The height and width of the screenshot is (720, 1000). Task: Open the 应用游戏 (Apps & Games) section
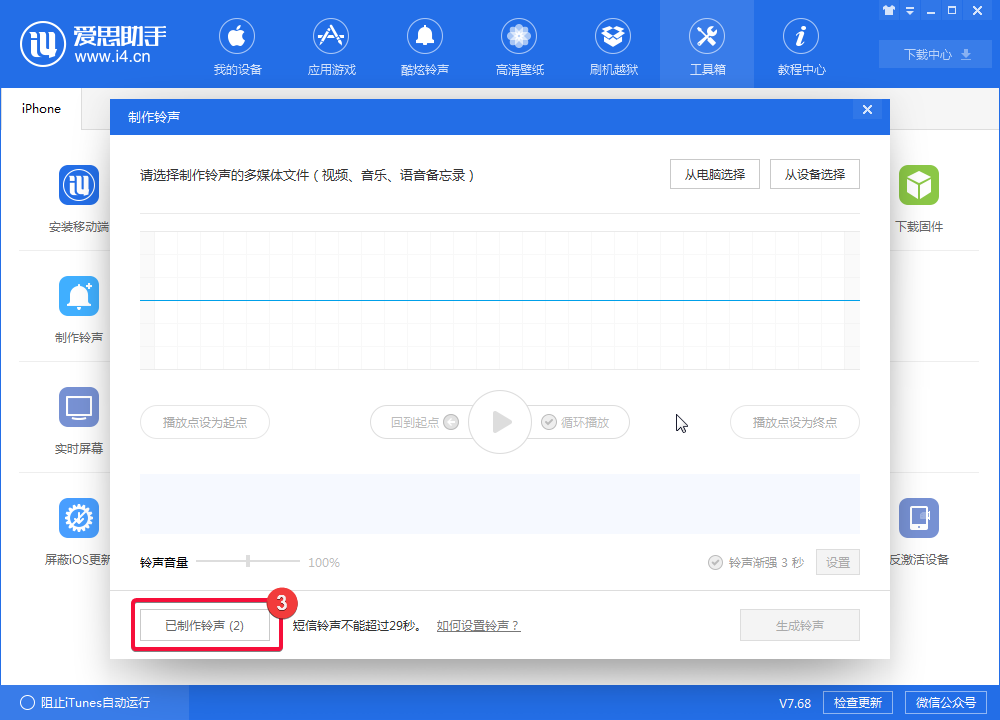tap(331, 45)
